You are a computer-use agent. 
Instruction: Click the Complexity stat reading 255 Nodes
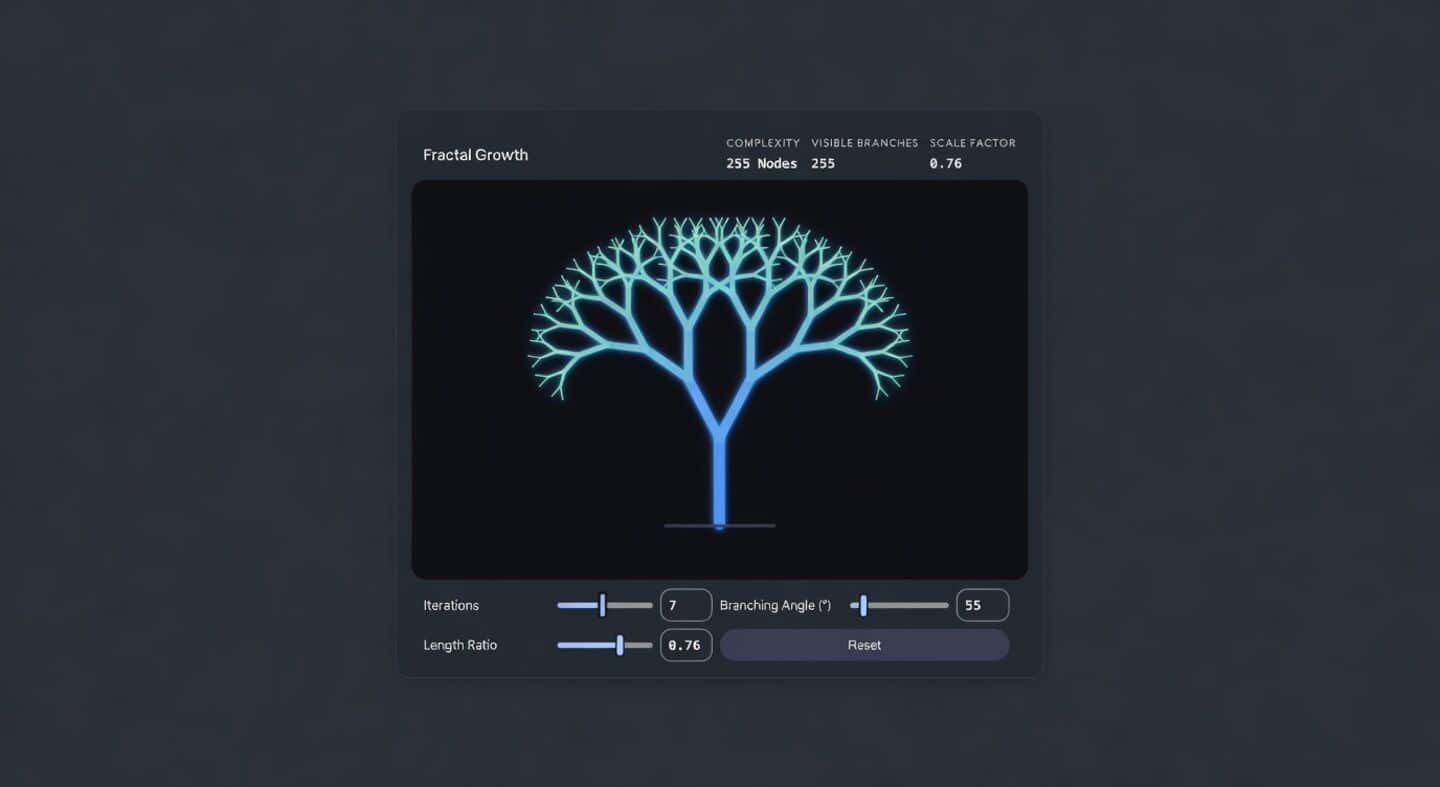pos(762,163)
